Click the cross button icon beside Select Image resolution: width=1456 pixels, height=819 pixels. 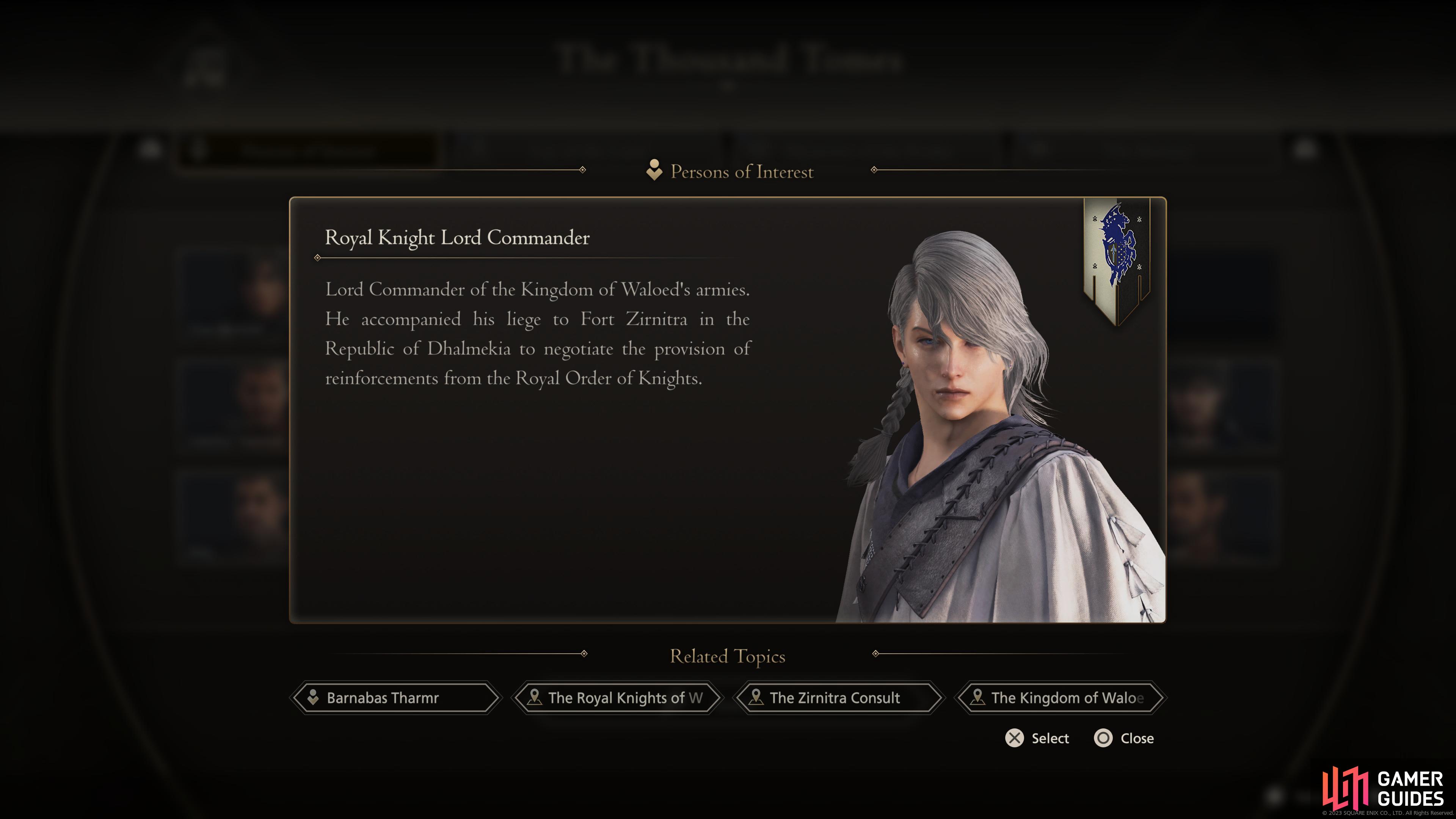[1015, 738]
